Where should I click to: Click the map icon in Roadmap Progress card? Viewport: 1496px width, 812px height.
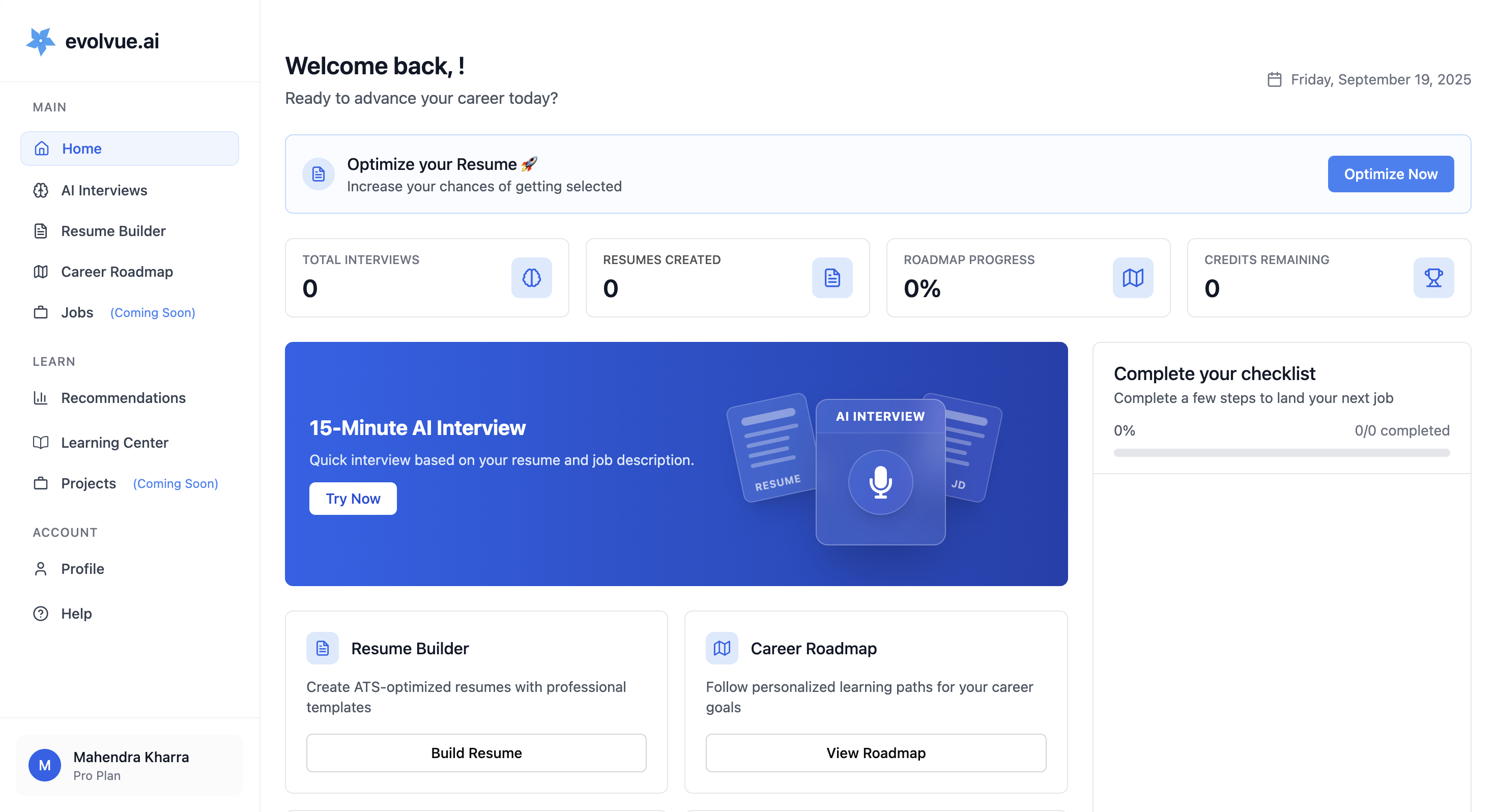tap(1133, 278)
